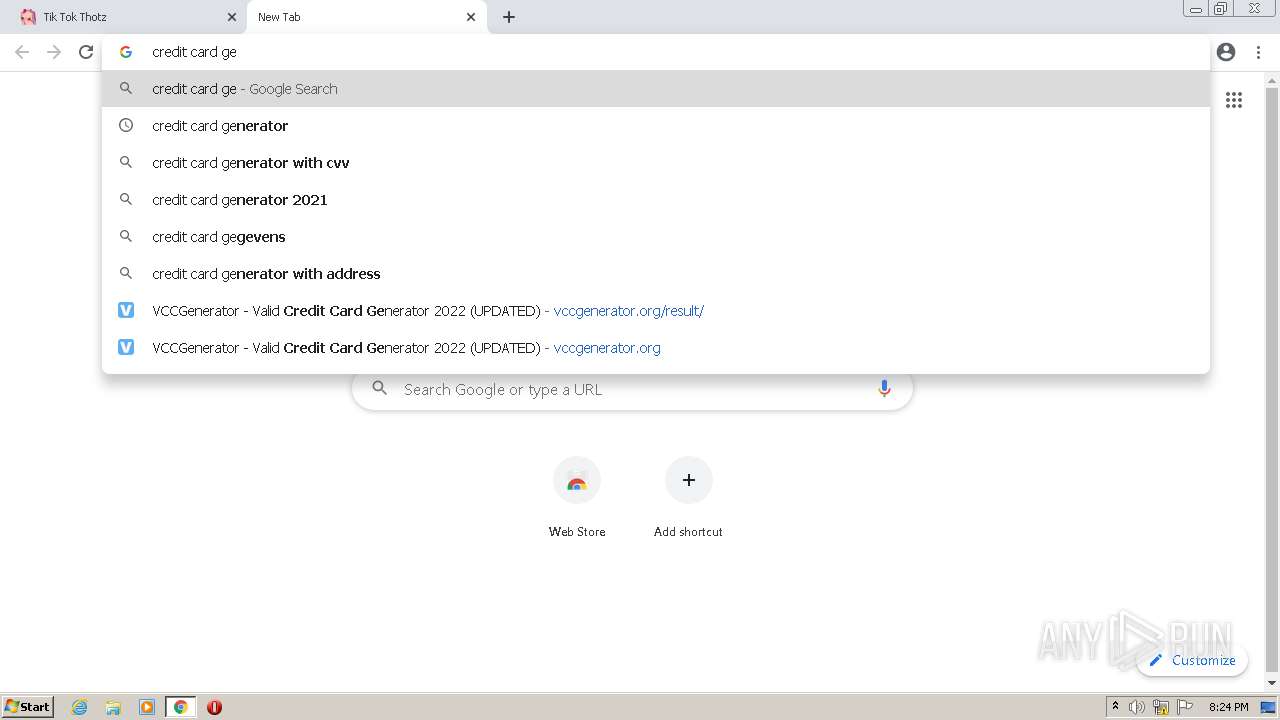Open a new tab with plus button
This screenshot has height=720, width=1280.
(509, 17)
